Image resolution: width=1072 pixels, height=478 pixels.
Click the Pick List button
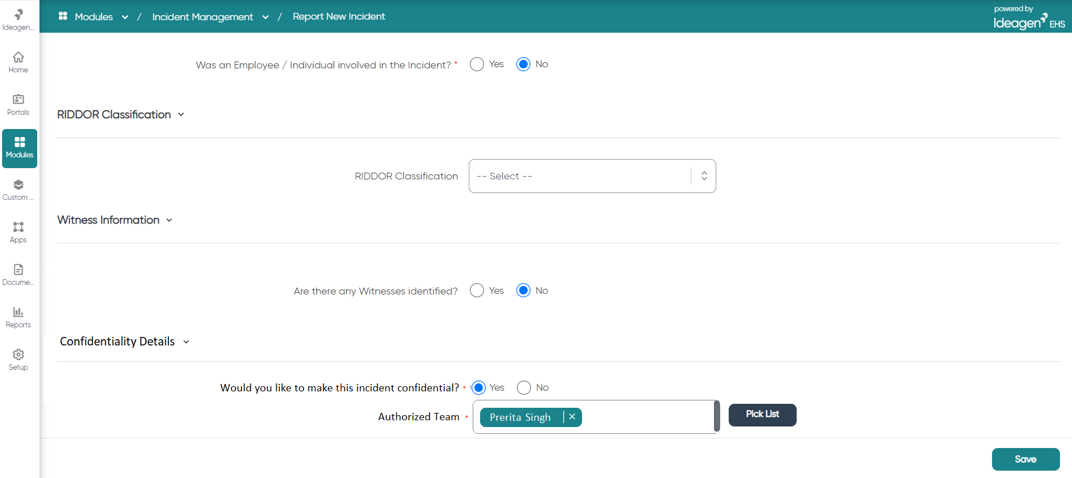[762, 414]
